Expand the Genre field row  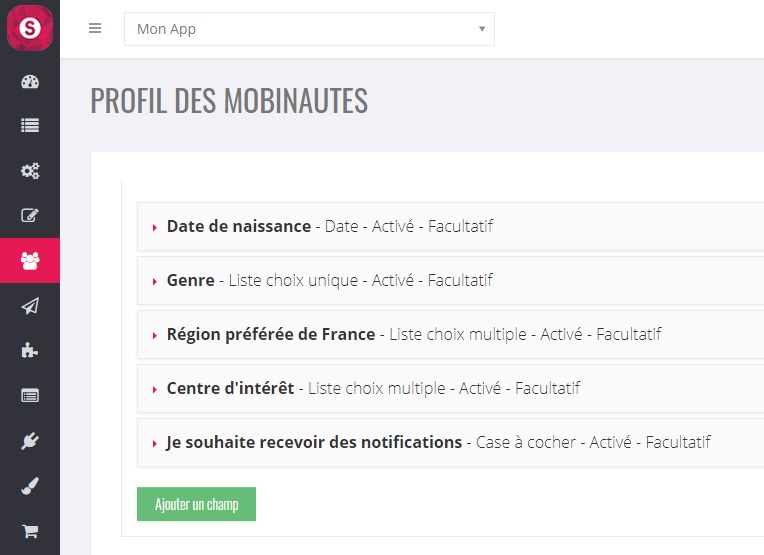(451, 281)
